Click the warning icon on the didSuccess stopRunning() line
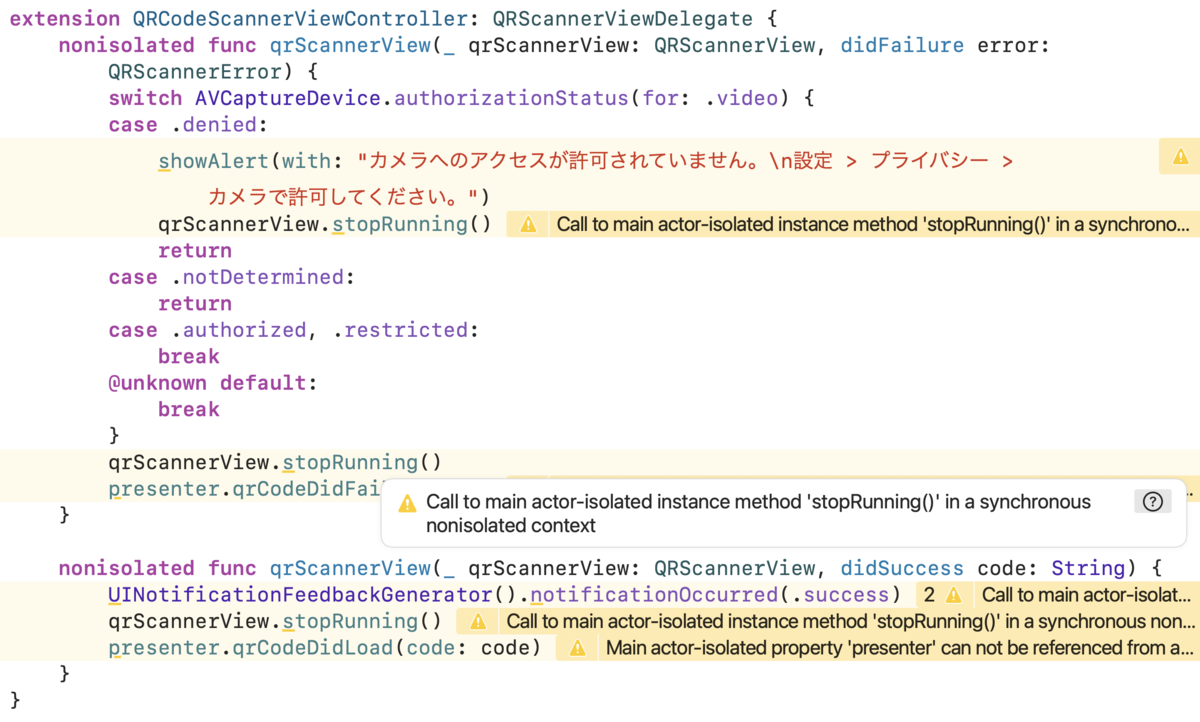 tap(478, 622)
